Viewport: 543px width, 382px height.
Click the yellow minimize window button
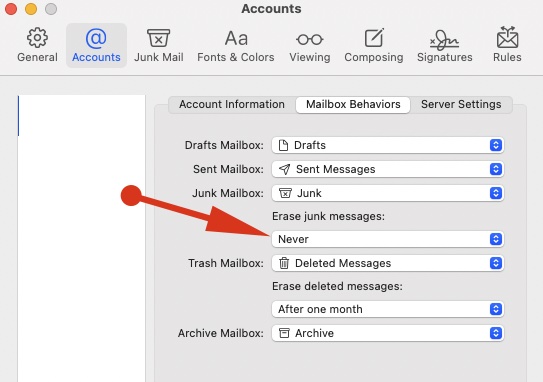31,9
